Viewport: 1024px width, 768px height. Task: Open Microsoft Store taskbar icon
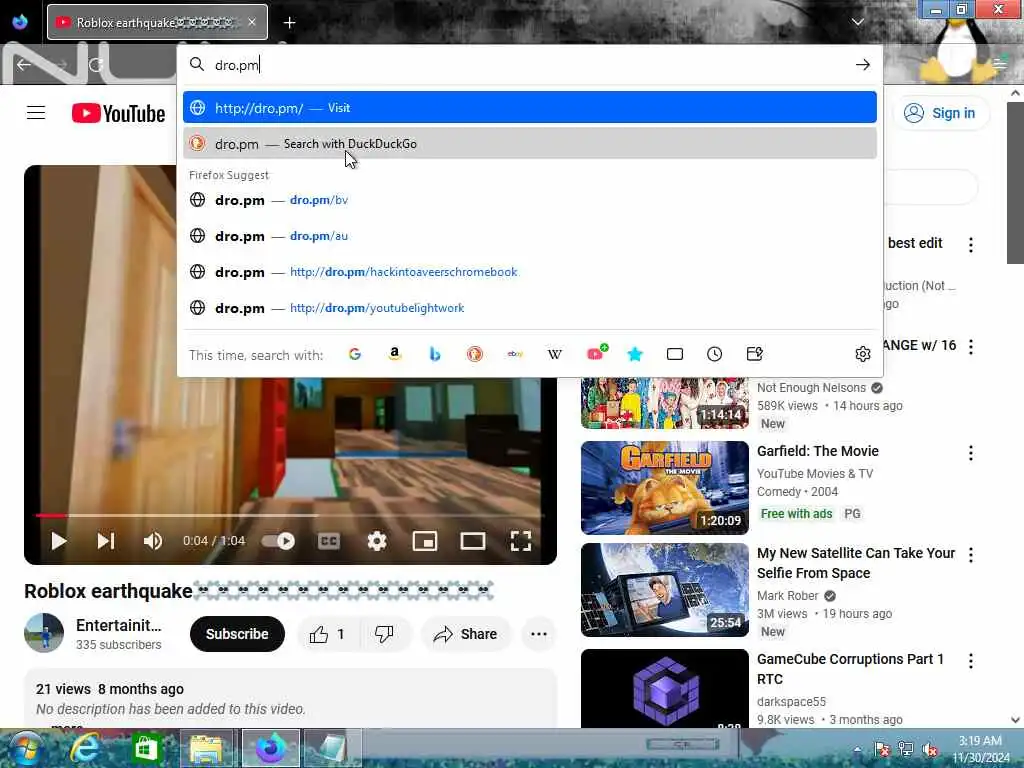point(145,748)
